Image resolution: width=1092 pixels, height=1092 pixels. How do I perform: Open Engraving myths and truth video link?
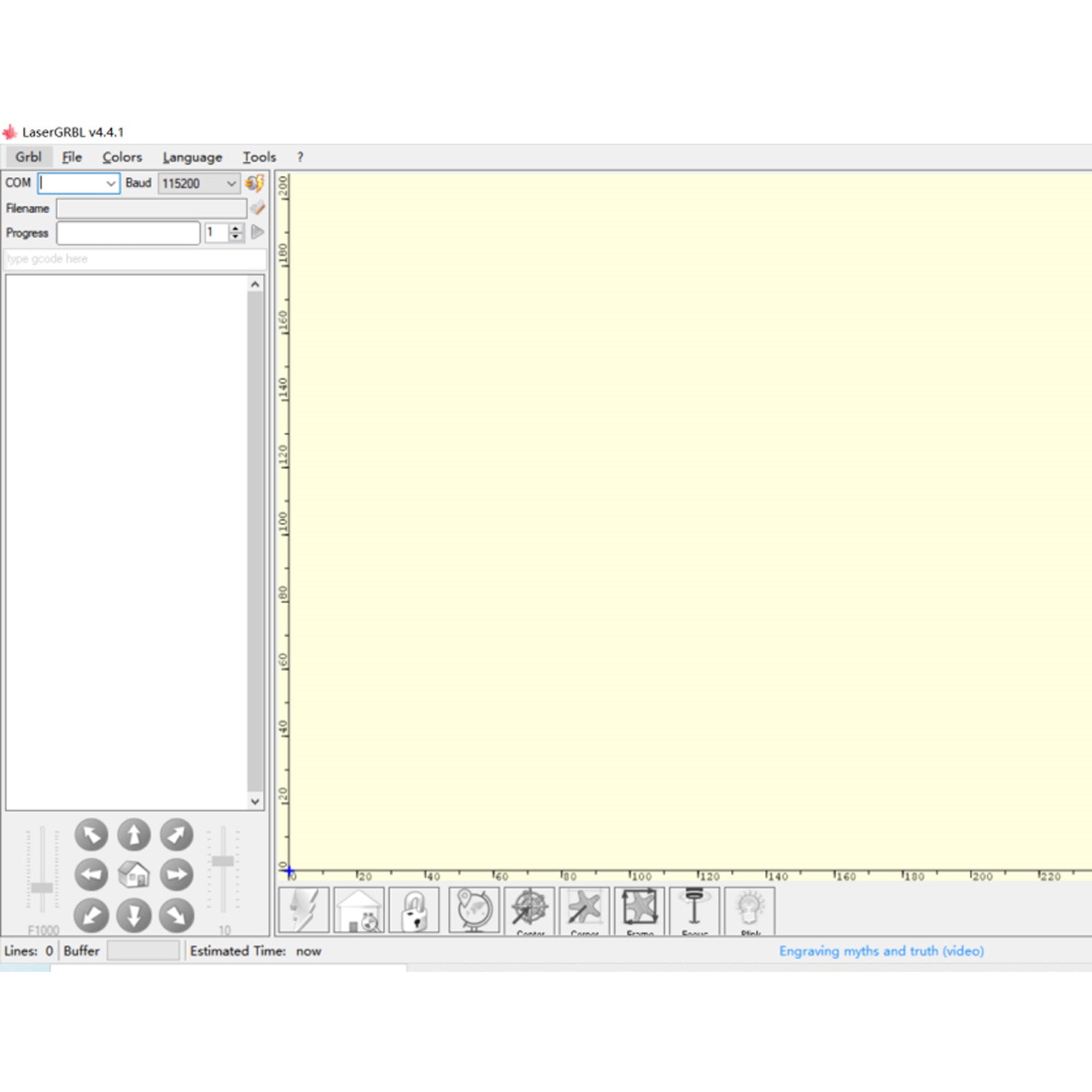881,951
